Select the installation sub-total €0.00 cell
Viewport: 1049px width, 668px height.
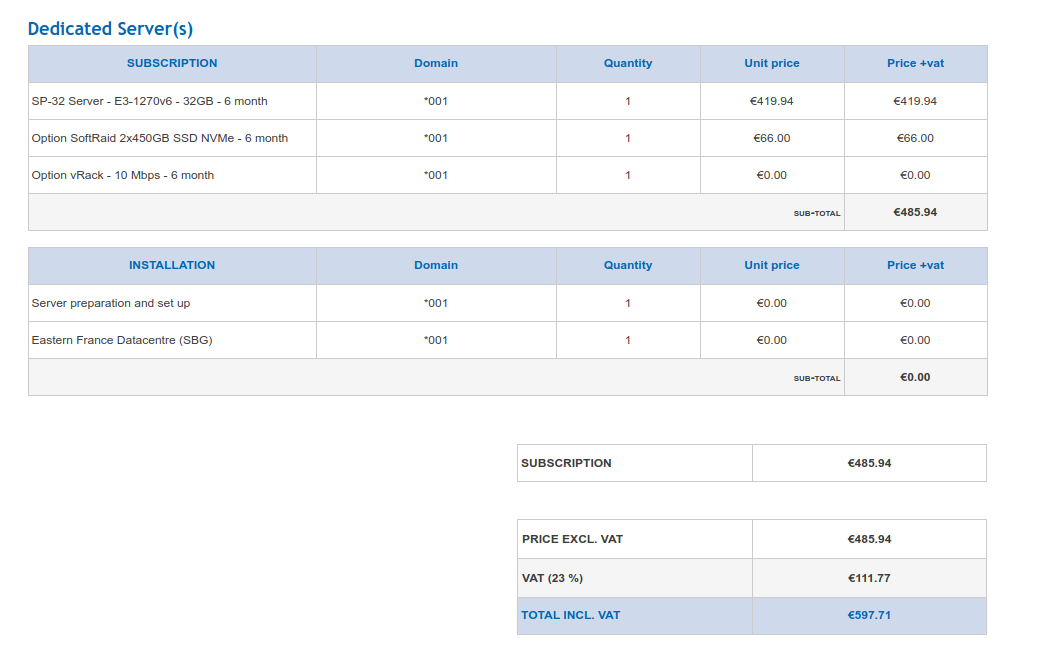coord(915,378)
